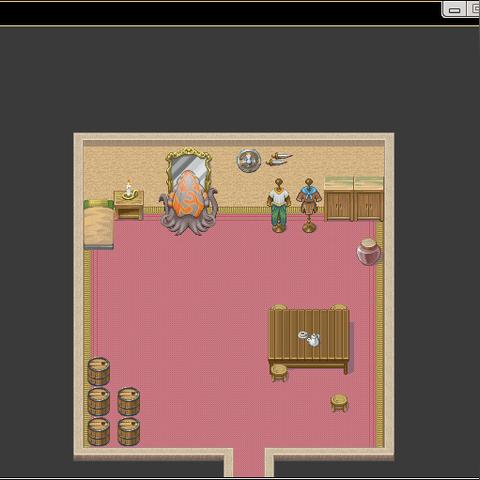The image size is (480, 480).
Task: Click the mannequin wearing blue and brown armor
Action: click(x=309, y=205)
